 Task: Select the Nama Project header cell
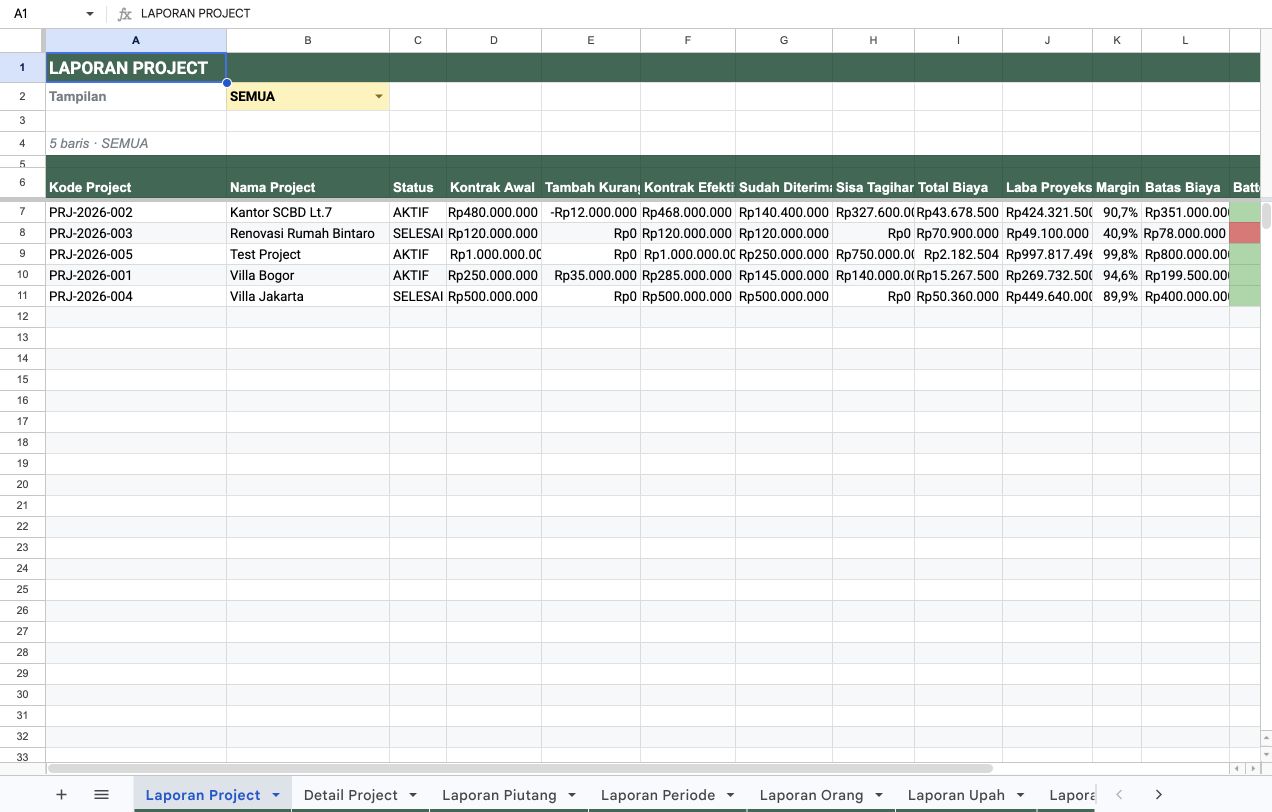(308, 184)
